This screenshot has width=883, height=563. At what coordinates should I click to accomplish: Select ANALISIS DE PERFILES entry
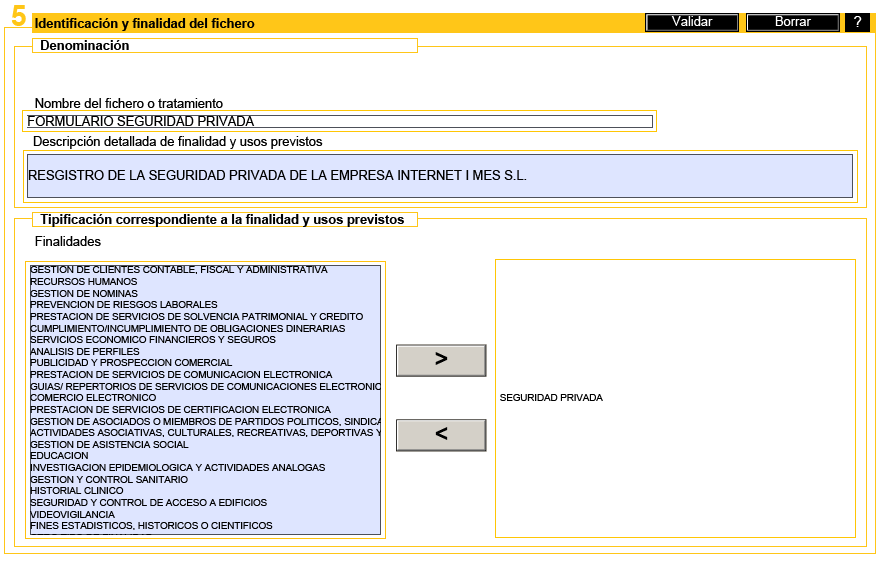point(84,351)
